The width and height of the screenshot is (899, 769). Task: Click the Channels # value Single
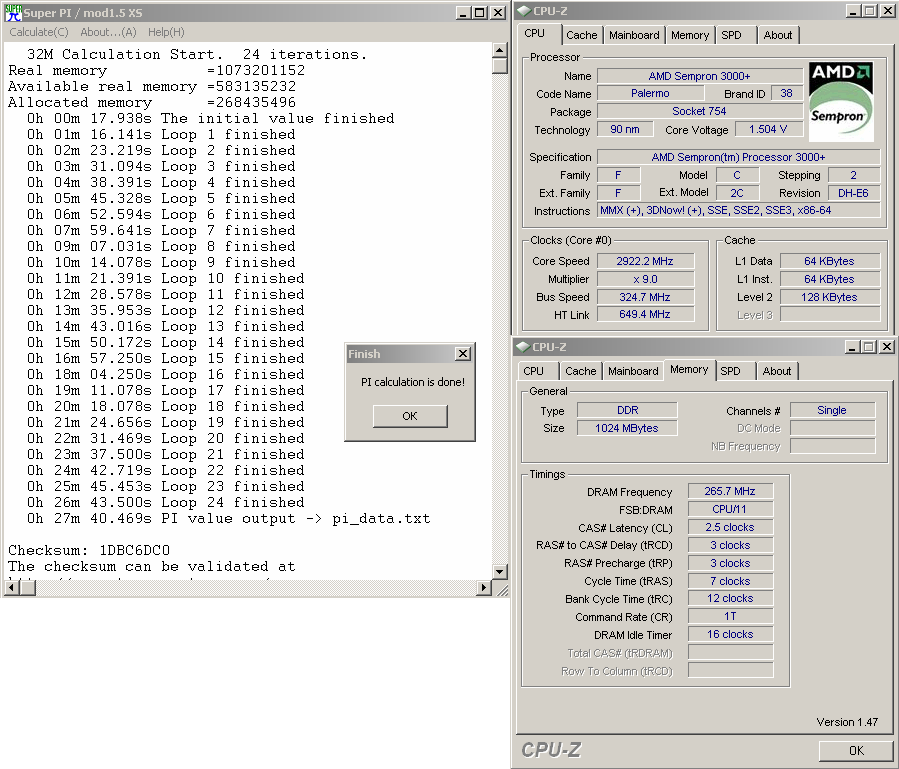tap(832, 410)
